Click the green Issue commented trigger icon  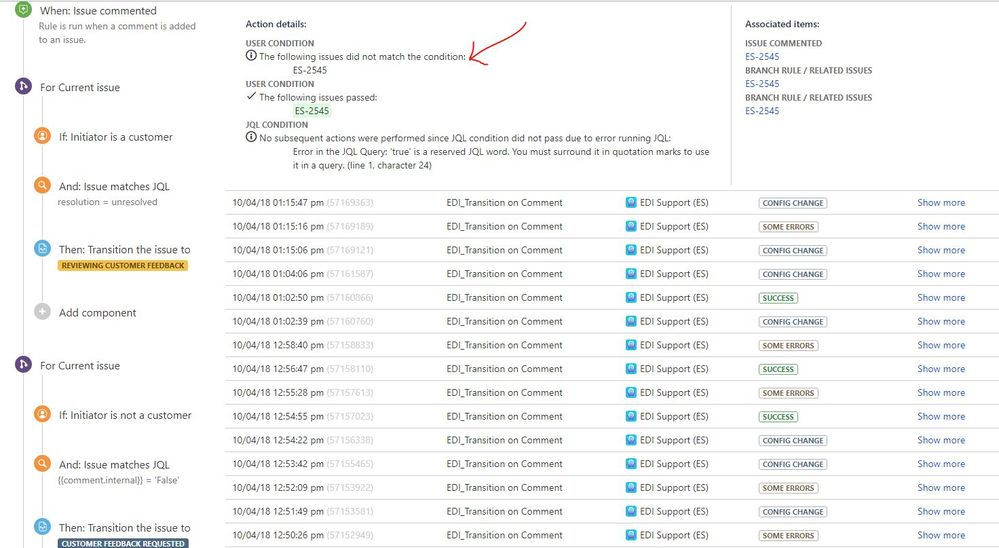pyautogui.click(x=23, y=10)
